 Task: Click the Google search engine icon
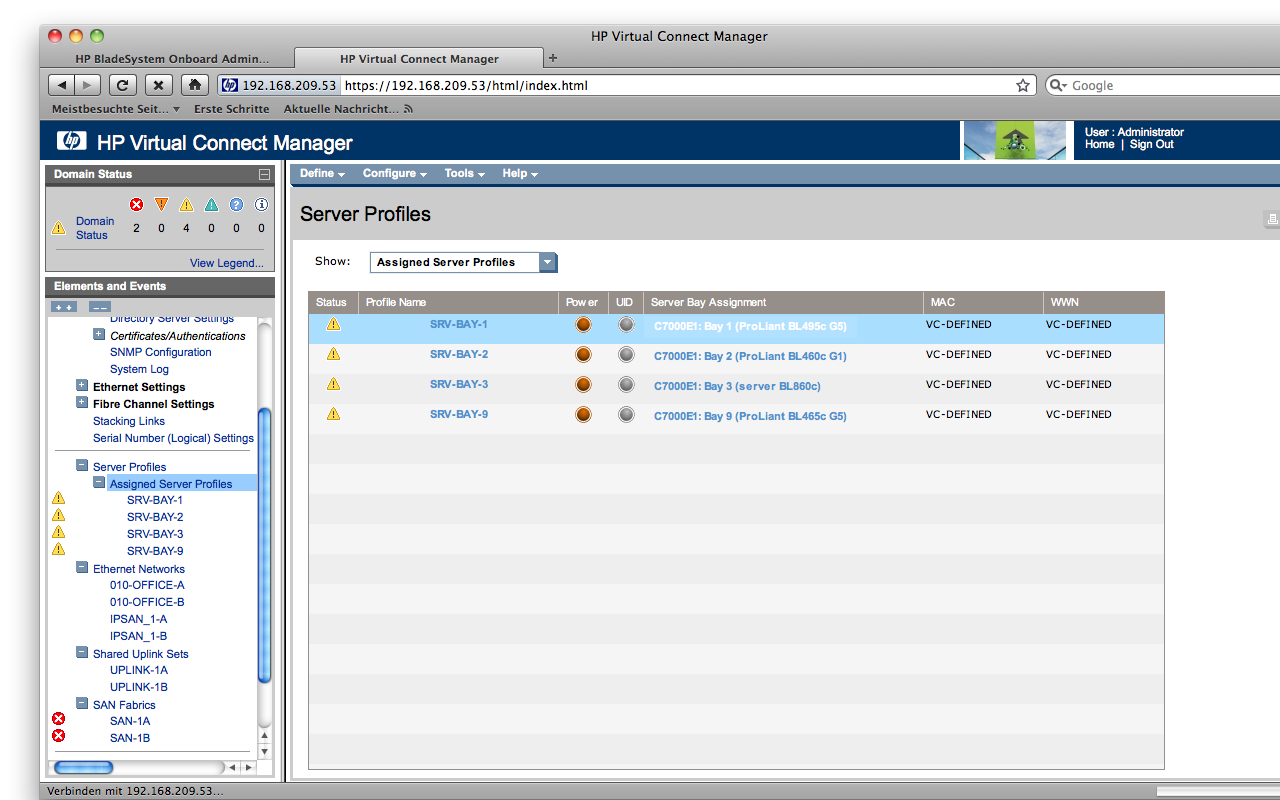pyautogui.click(x=1058, y=86)
